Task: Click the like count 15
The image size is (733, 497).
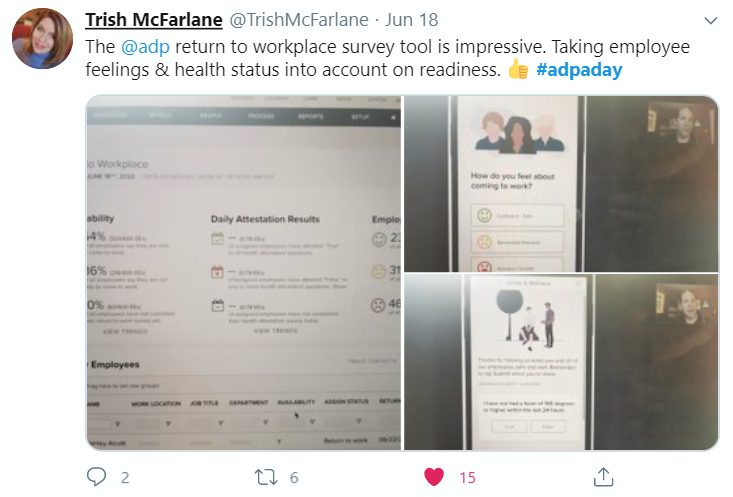Action: [x=467, y=477]
